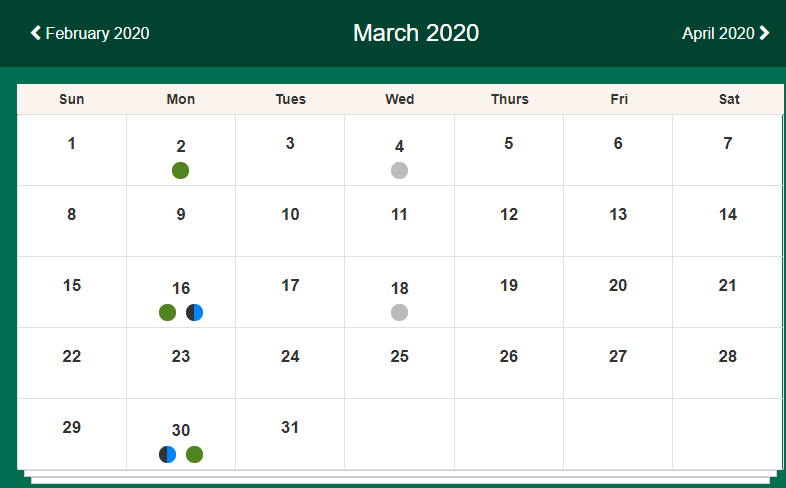
Task: Click the Thurs column header
Action: pyautogui.click(x=509, y=99)
